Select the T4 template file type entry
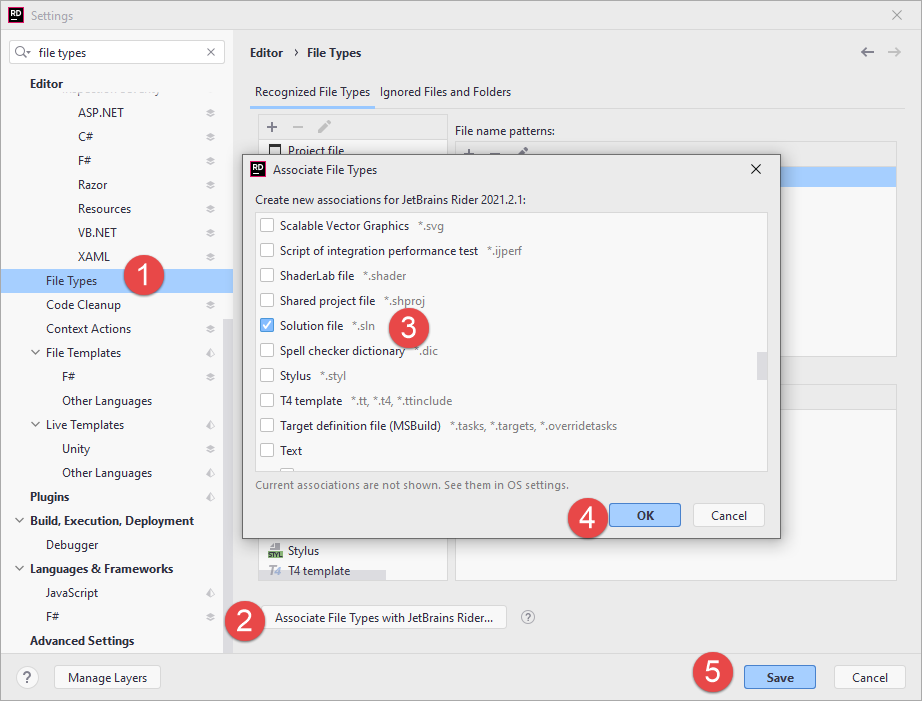The image size is (922, 701). (320, 570)
